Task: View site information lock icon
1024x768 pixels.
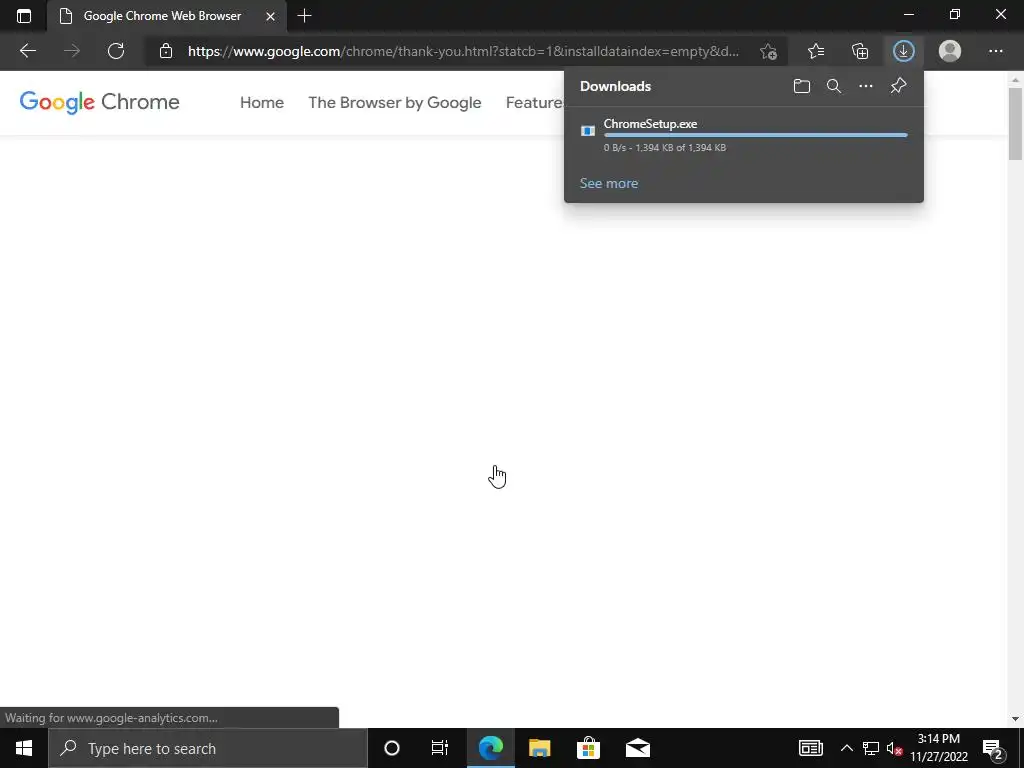Action: [166, 51]
